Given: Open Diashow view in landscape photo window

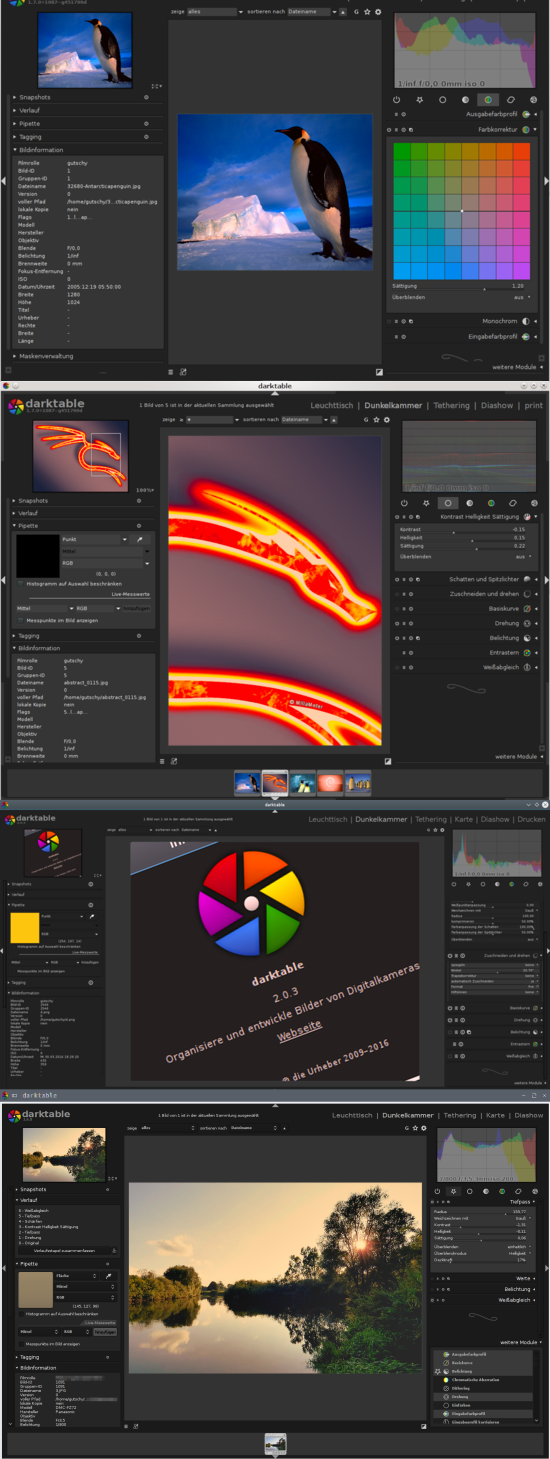Looking at the screenshot, I should click(529, 1115).
